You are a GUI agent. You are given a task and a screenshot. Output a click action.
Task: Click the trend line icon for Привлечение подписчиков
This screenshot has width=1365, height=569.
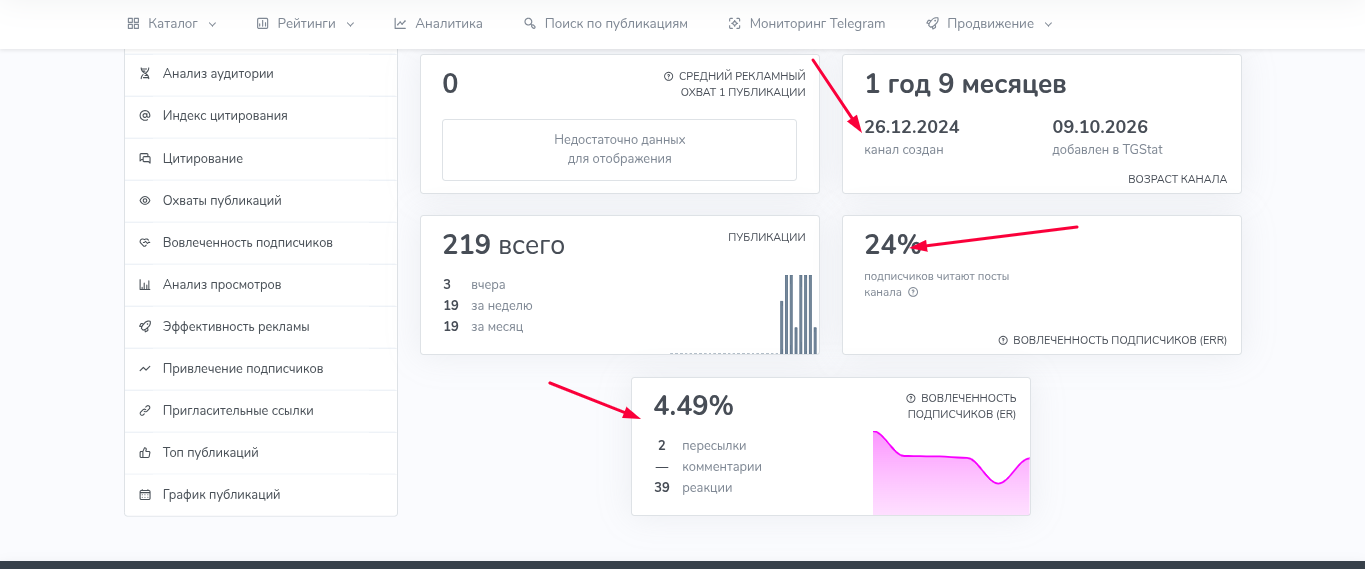[144, 368]
